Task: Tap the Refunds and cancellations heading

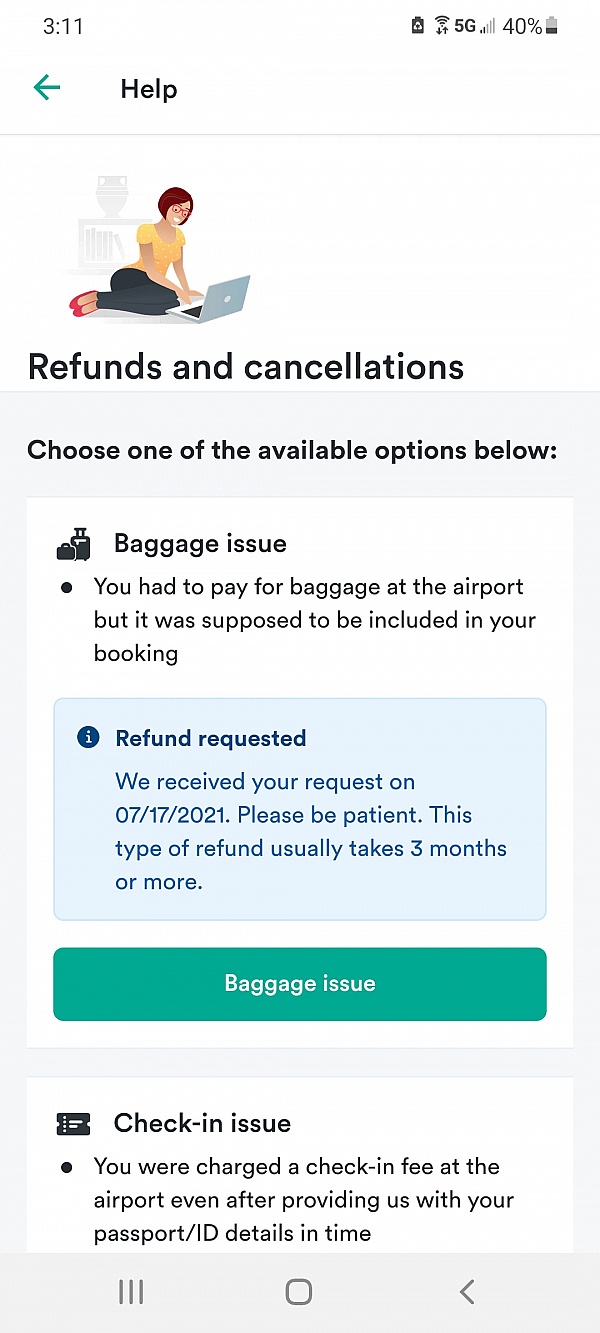Action: tap(246, 367)
